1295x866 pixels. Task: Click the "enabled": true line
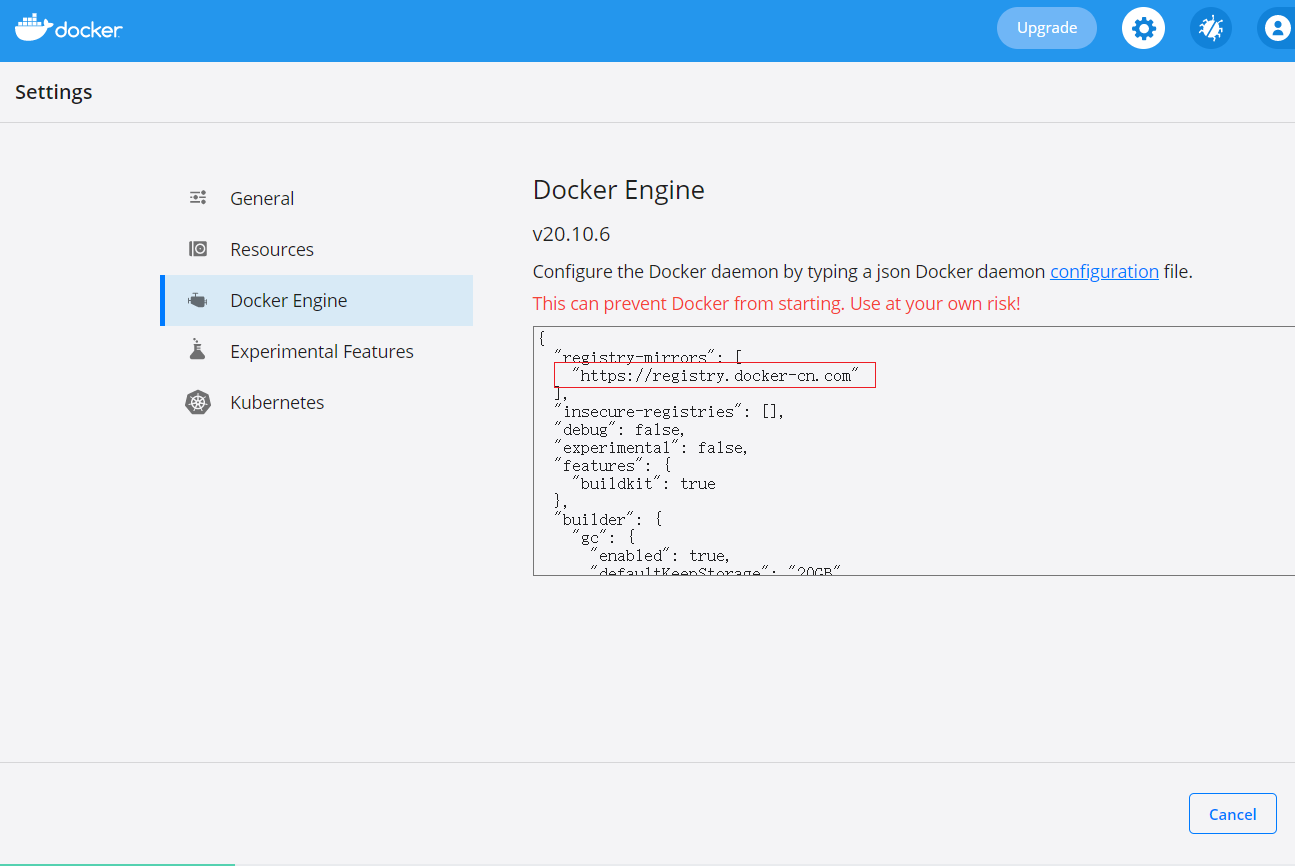click(x=659, y=555)
